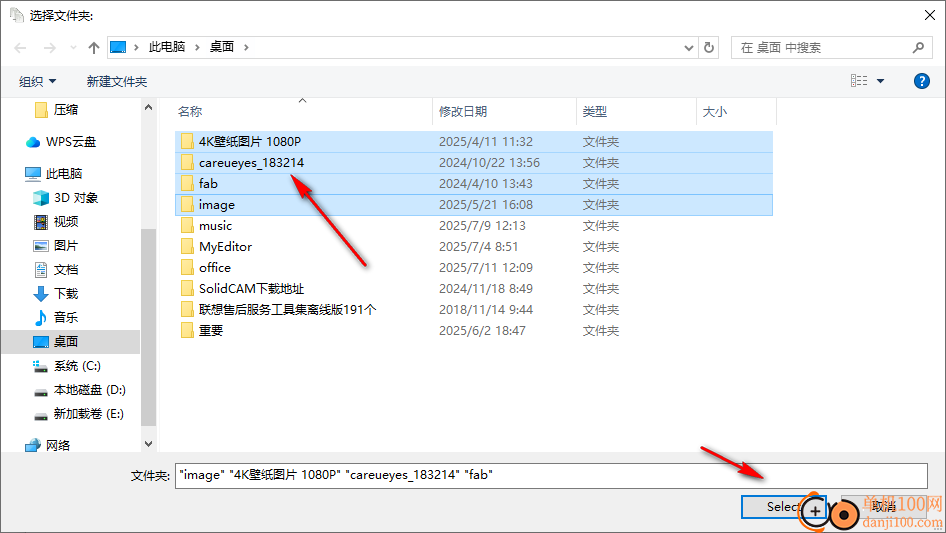Click folder icon of music row
The height and width of the screenshot is (533, 946).
point(187,226)
